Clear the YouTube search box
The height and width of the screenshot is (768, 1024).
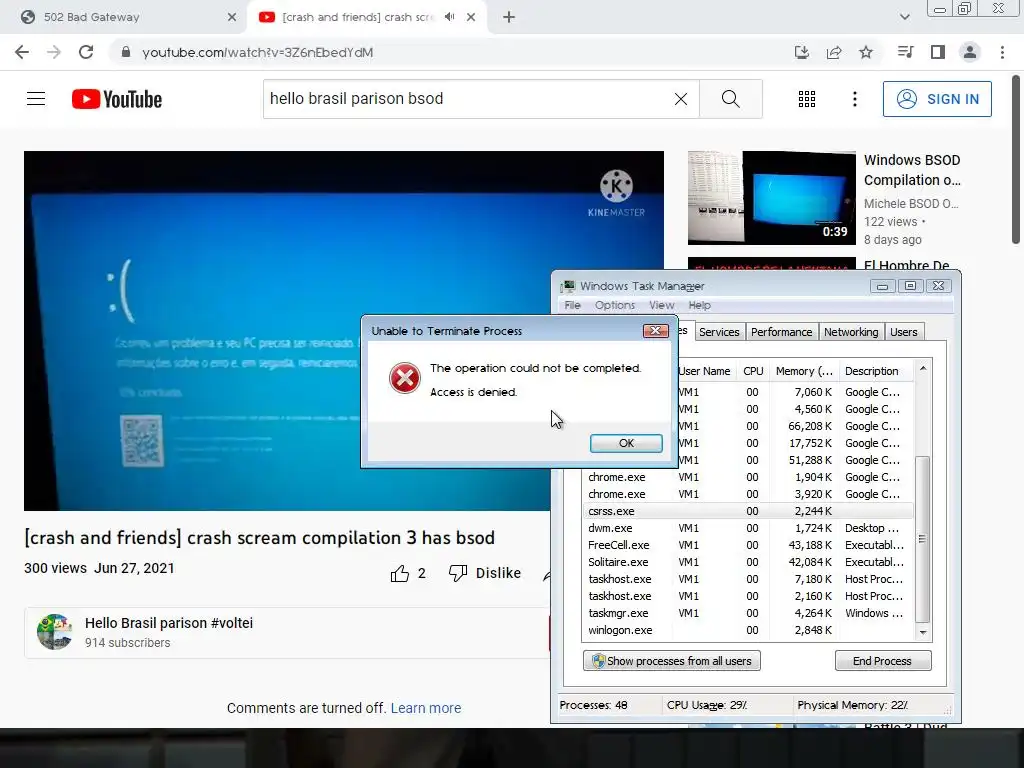click(680, 99)
